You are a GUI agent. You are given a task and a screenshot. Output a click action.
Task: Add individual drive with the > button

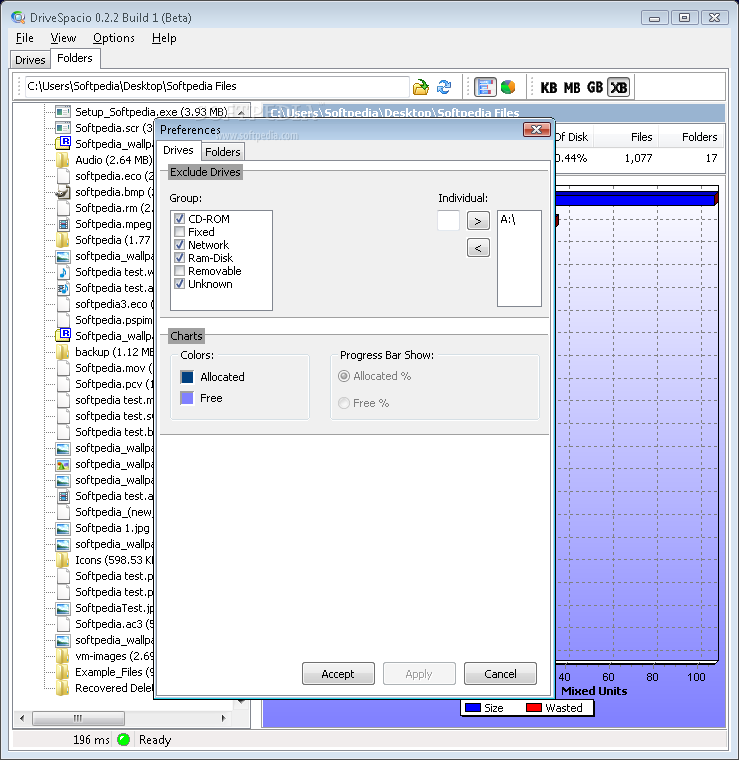click(x=478, y=221)
